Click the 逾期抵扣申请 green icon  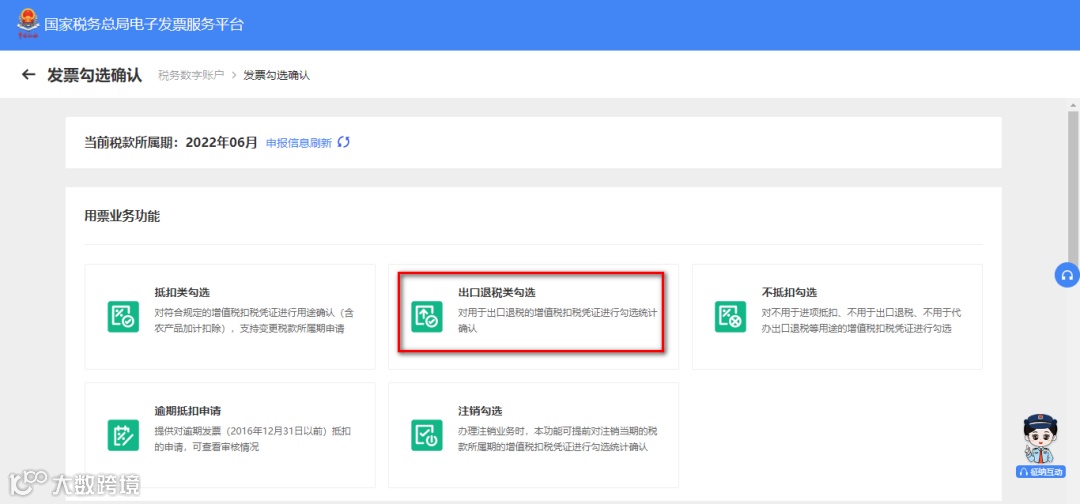[123, 435]
